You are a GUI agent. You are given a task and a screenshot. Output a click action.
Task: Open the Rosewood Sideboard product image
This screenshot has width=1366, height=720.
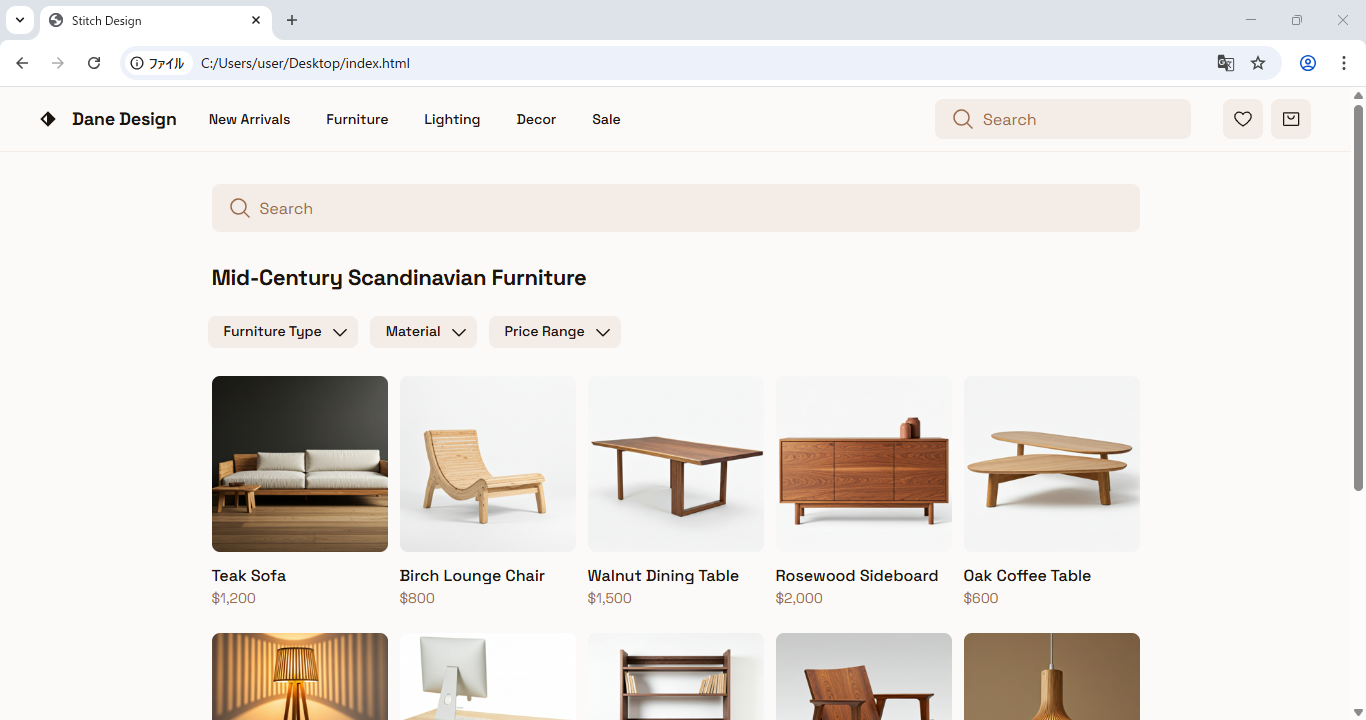pos(864,464)
